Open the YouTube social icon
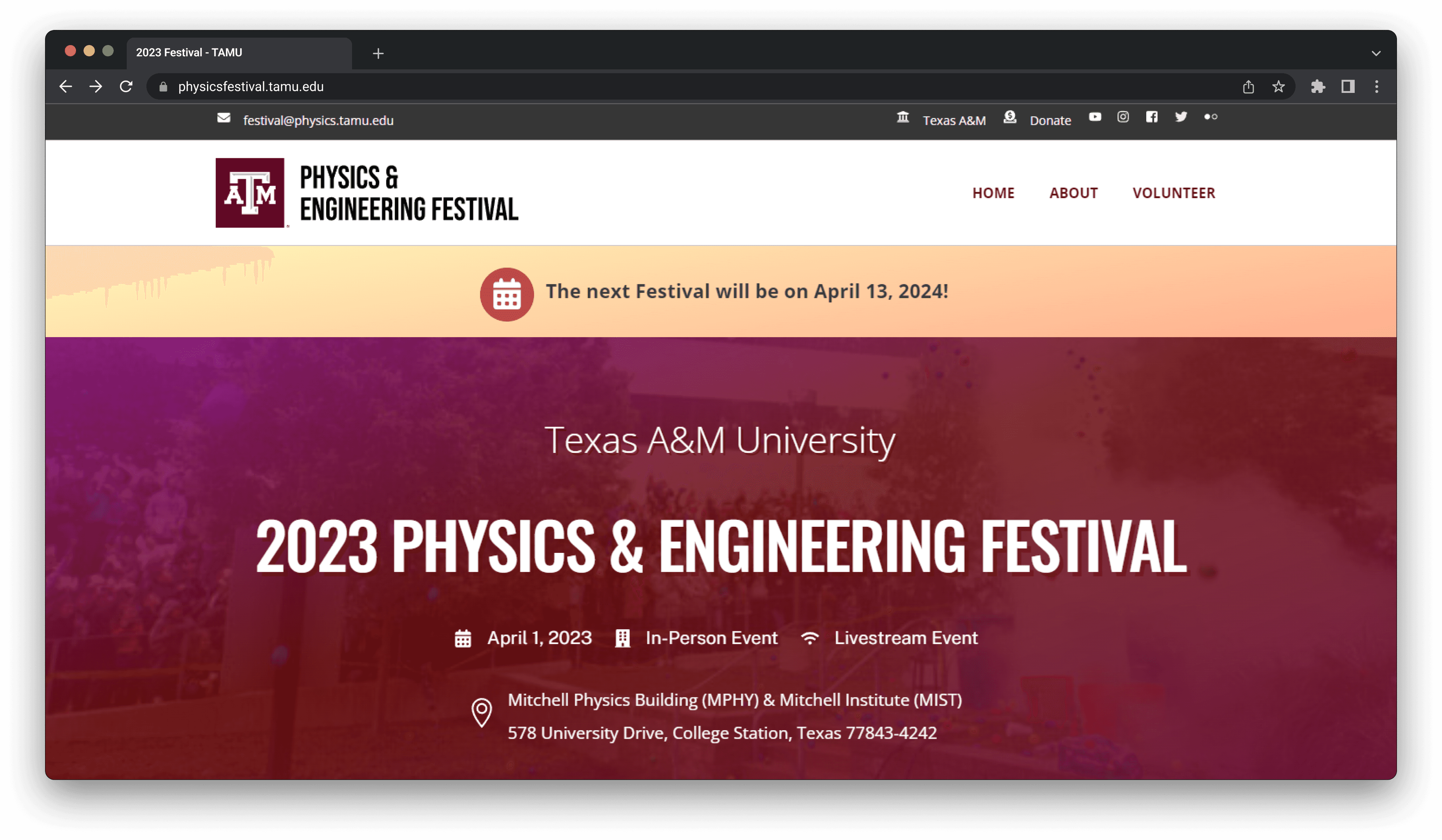This screenshot has height=840, width=1442. tap(1095, 116)
